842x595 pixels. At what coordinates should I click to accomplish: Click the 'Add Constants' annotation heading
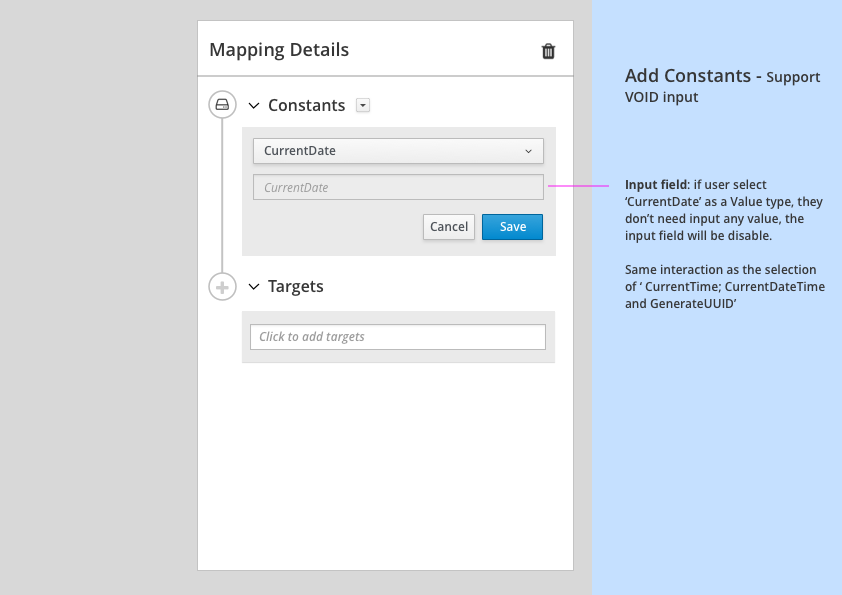point(686,75)
